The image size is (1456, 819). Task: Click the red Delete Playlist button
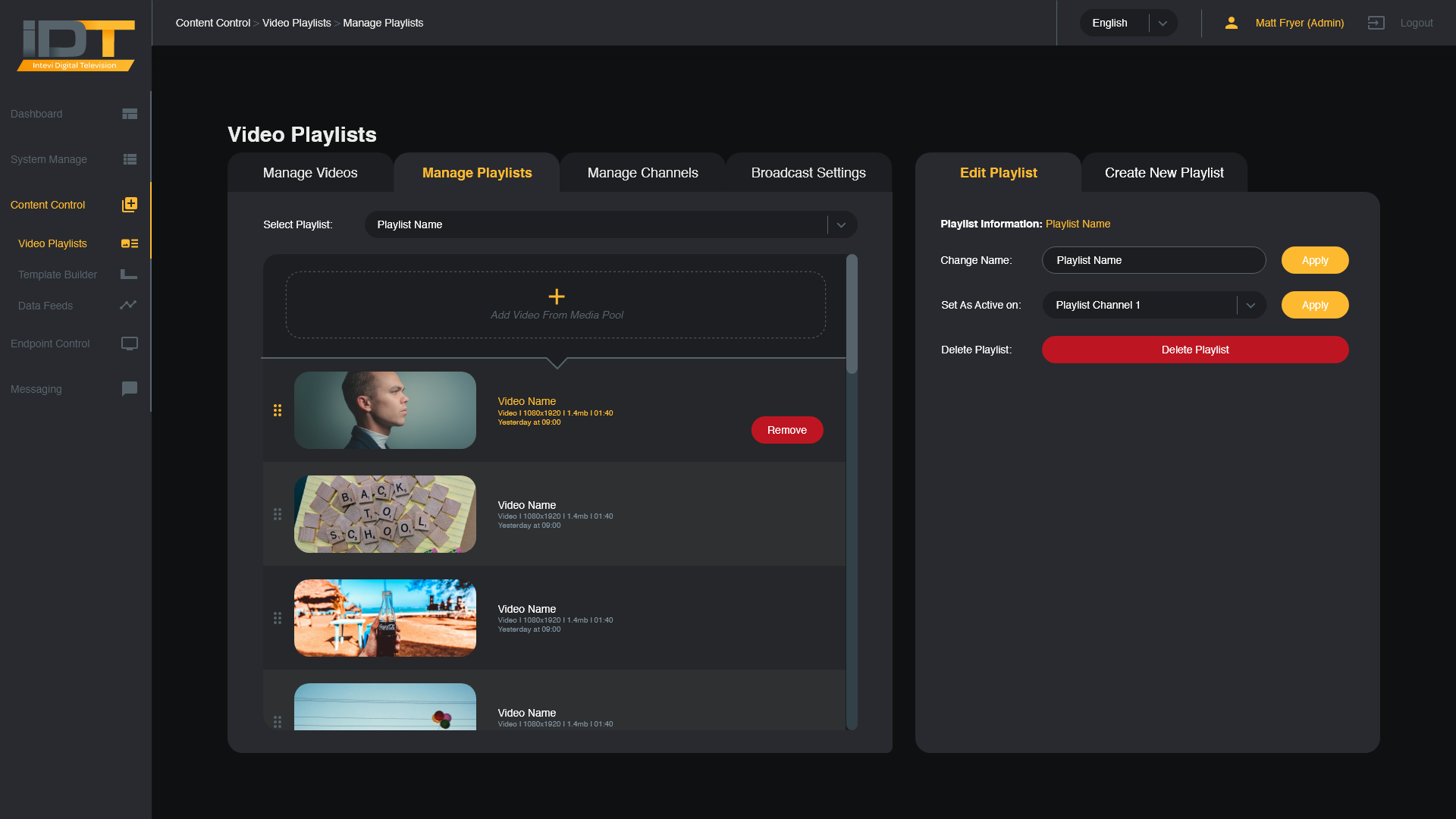(1195, 350)
